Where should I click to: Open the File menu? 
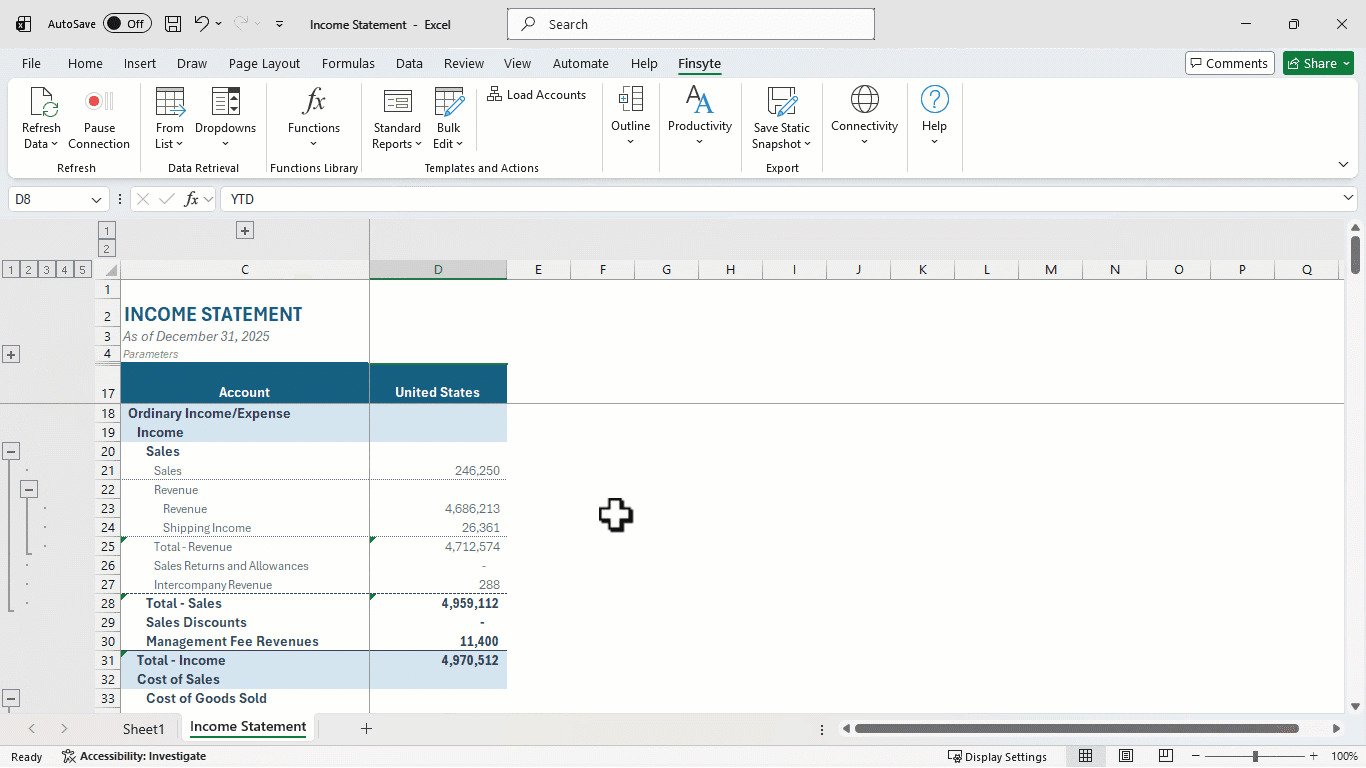tap(31, 63)
